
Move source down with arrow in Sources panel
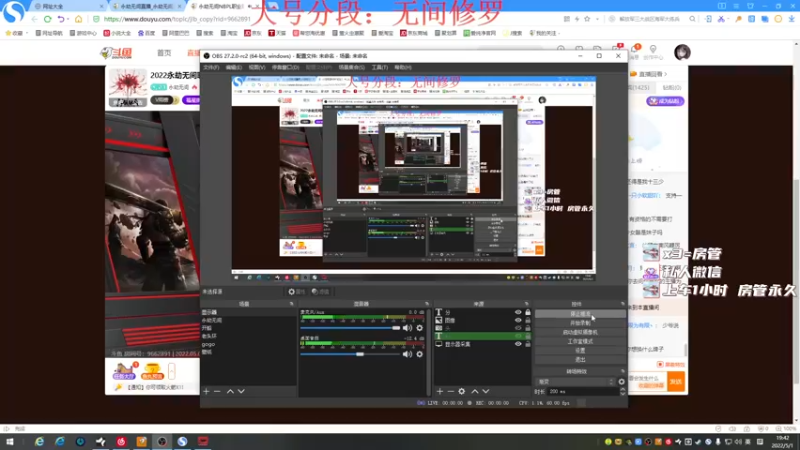(486, 391)
